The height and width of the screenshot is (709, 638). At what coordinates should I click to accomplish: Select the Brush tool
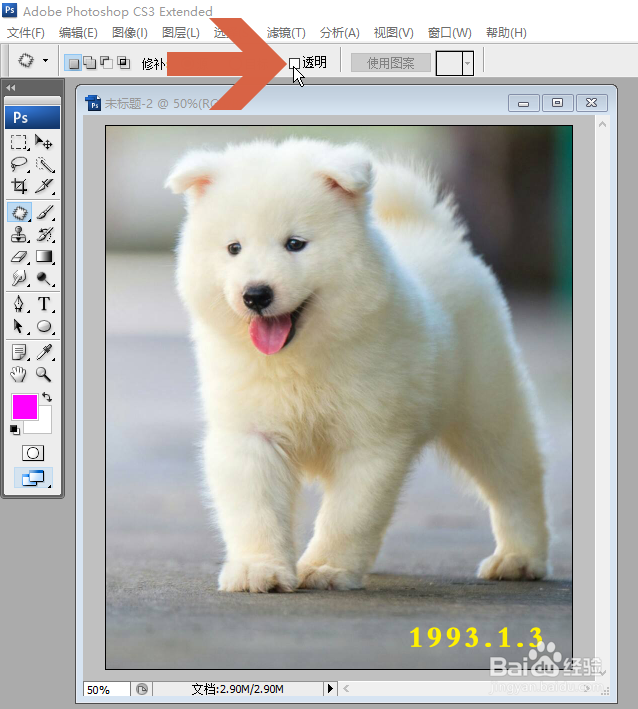pyautogui.click(x=44, y=212)
